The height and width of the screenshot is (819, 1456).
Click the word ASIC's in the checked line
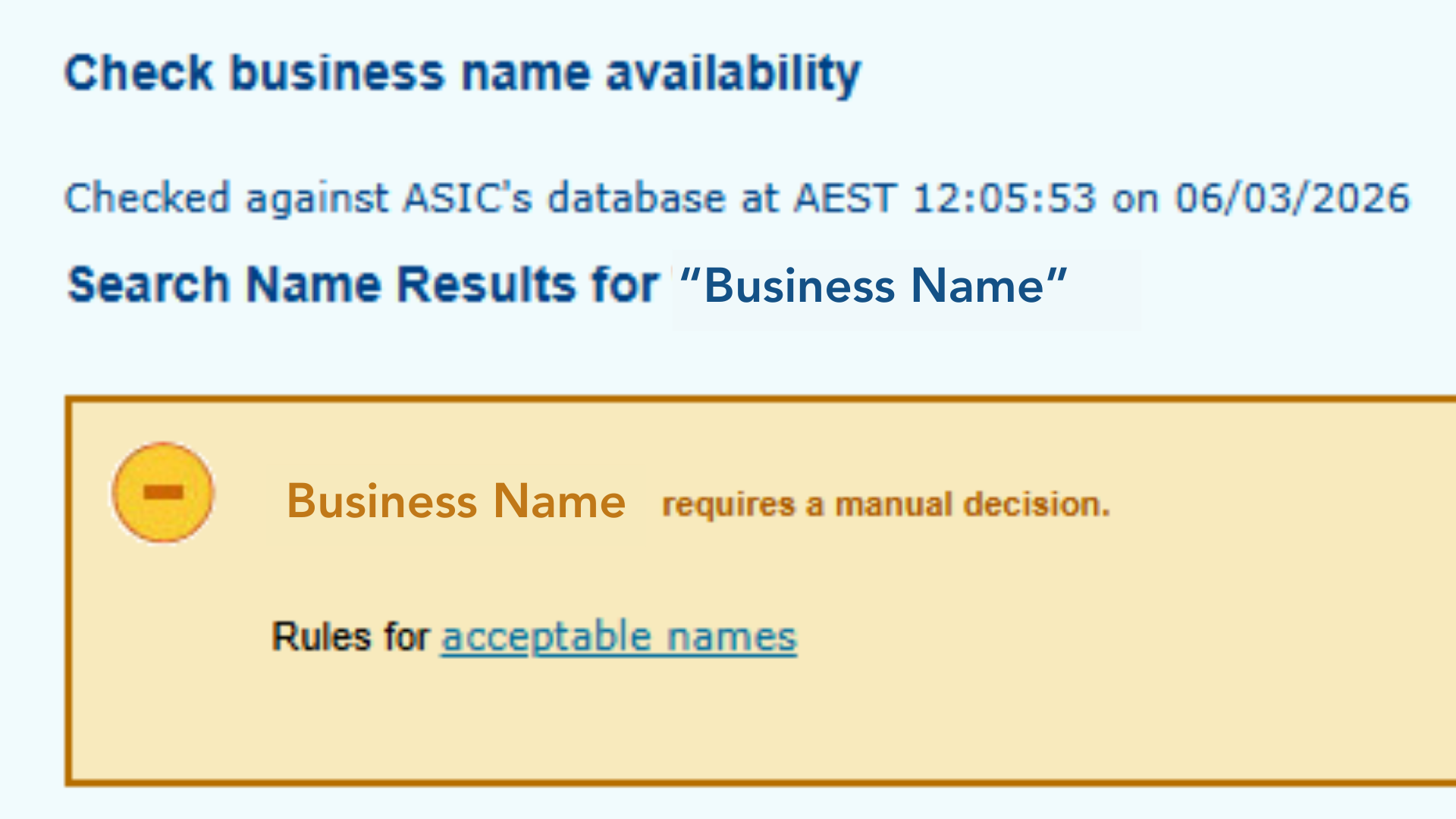467,199
